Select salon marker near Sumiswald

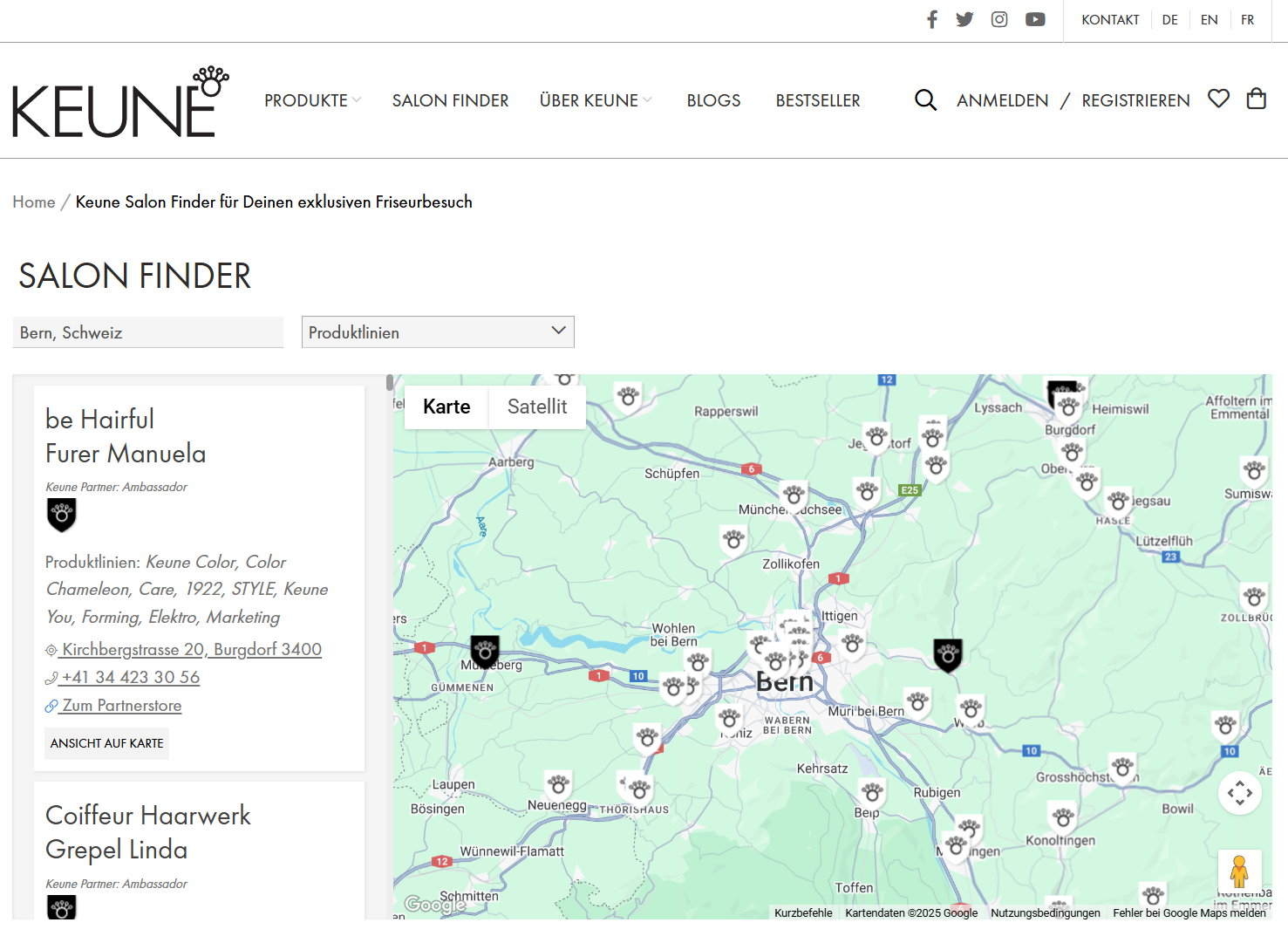pos(1255,473)
